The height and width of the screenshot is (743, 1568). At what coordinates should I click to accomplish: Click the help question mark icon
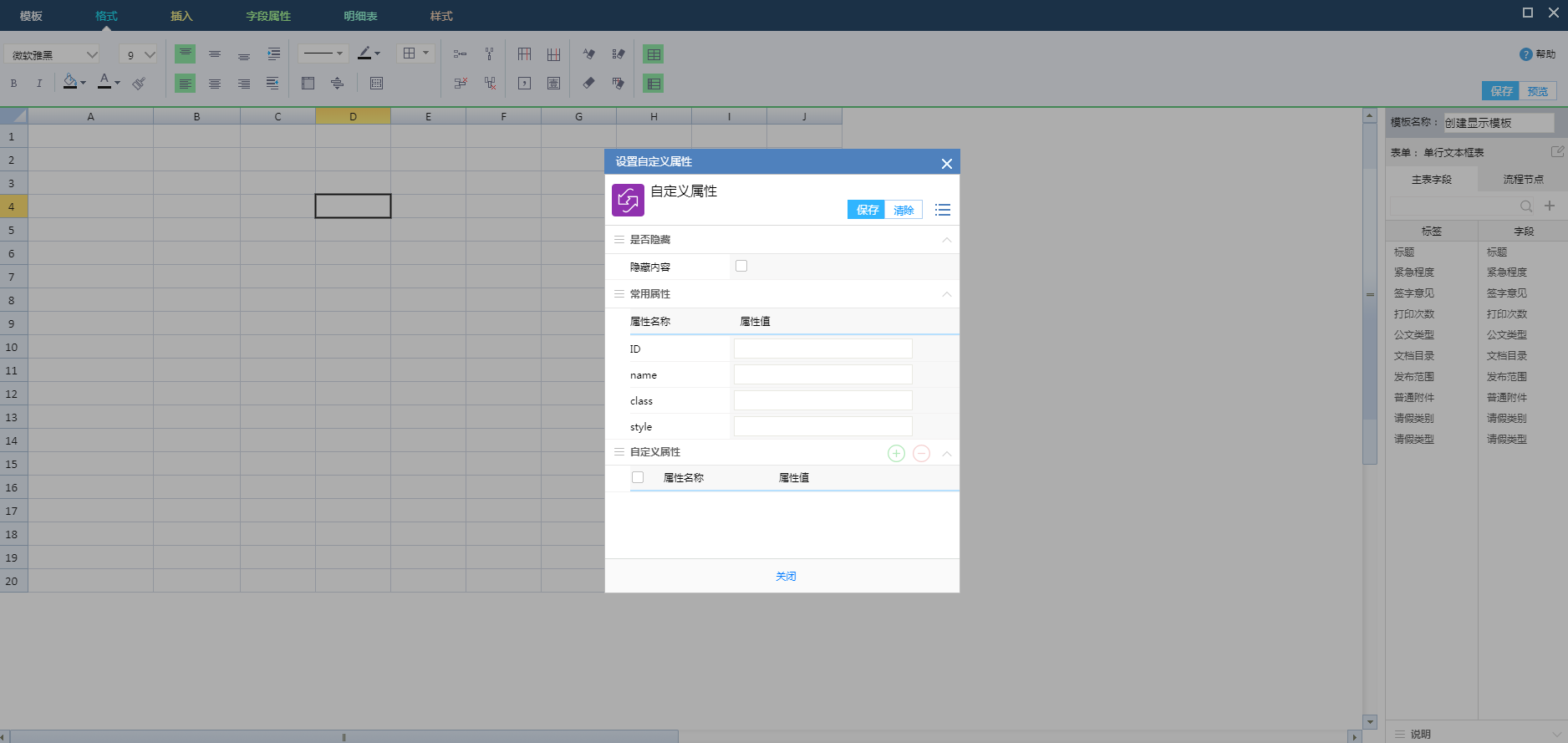1525,54
